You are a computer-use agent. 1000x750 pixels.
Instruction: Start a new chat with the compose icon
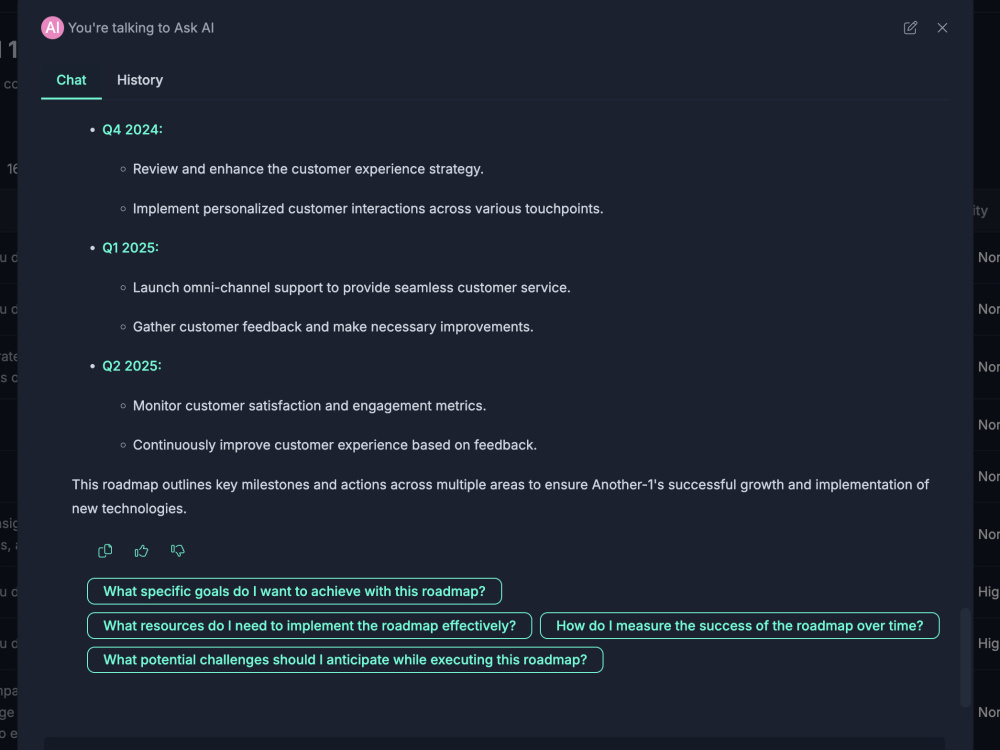pos(910,27)
